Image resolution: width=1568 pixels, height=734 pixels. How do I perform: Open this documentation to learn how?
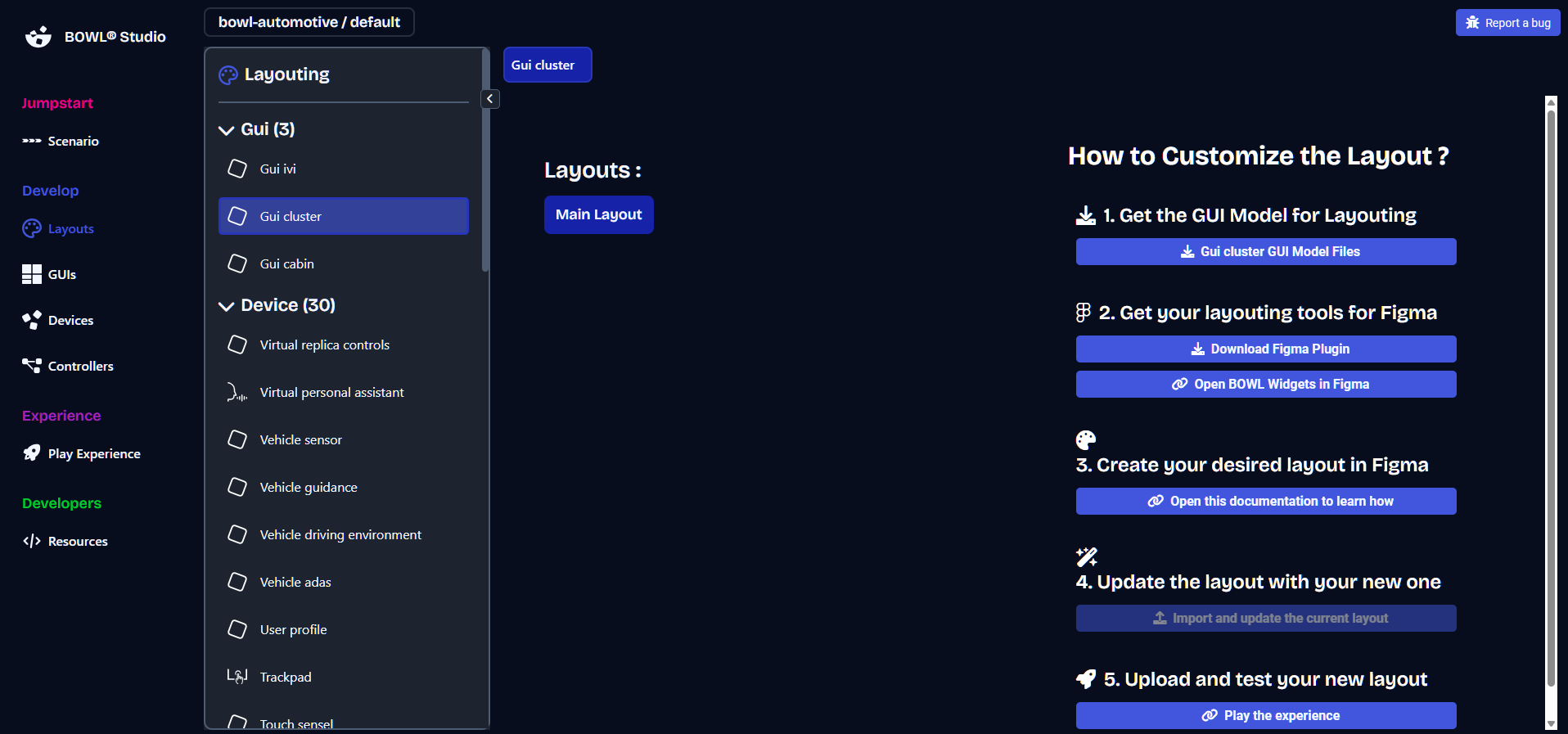[1266, 501]
